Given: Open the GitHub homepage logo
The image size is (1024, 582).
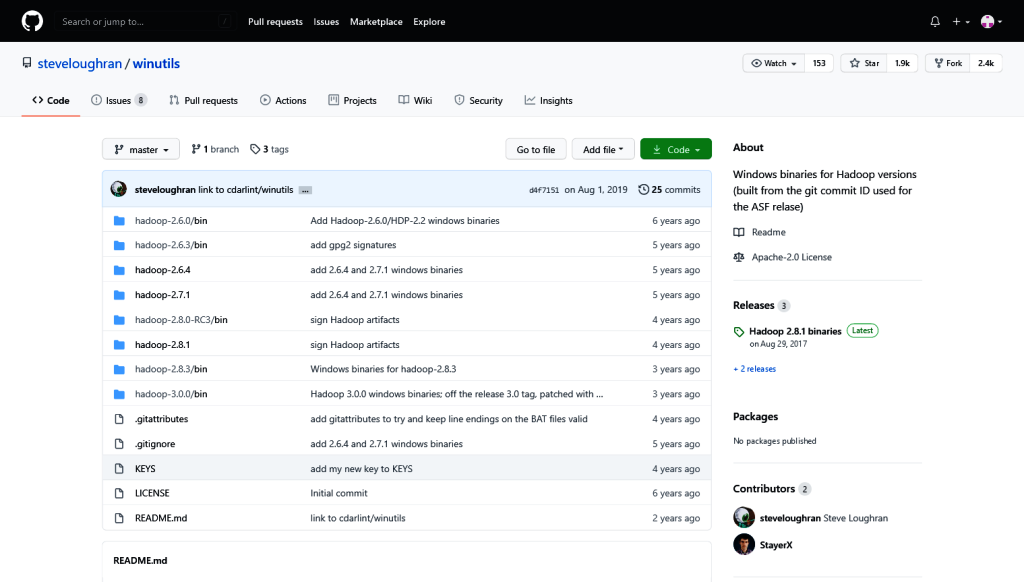Looking at the screenshot, I should [32, 22].
